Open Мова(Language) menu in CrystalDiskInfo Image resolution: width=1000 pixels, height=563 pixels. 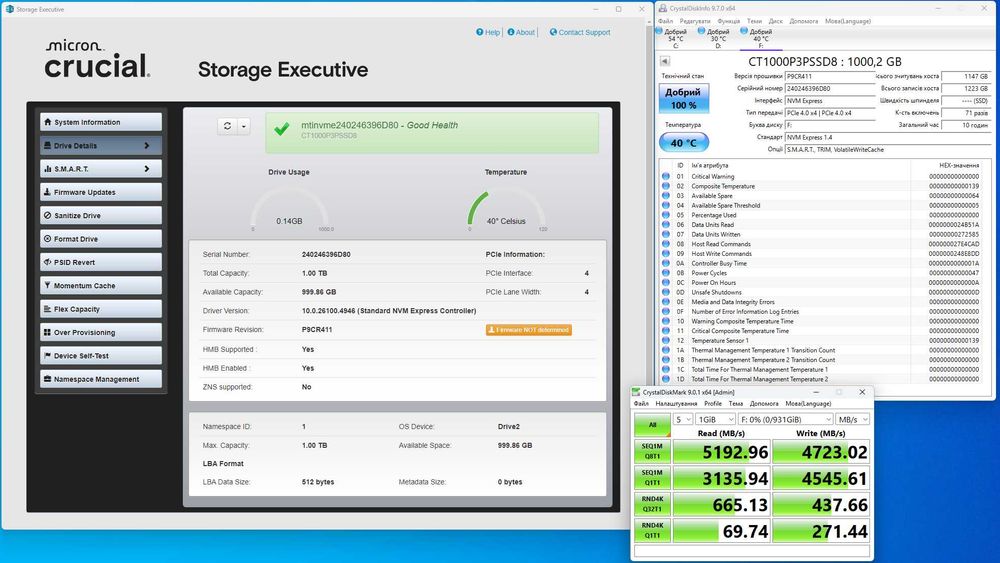[x=848, y=21]
